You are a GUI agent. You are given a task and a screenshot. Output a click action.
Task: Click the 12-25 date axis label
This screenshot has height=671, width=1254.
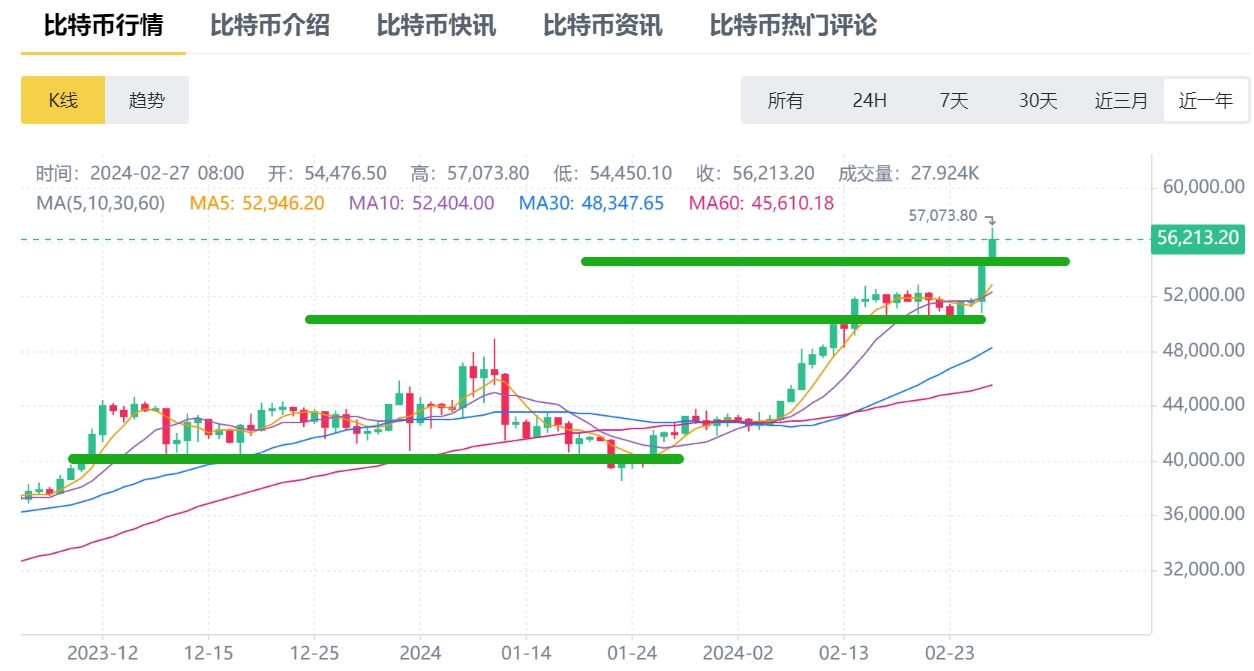(x=314, y=653)
